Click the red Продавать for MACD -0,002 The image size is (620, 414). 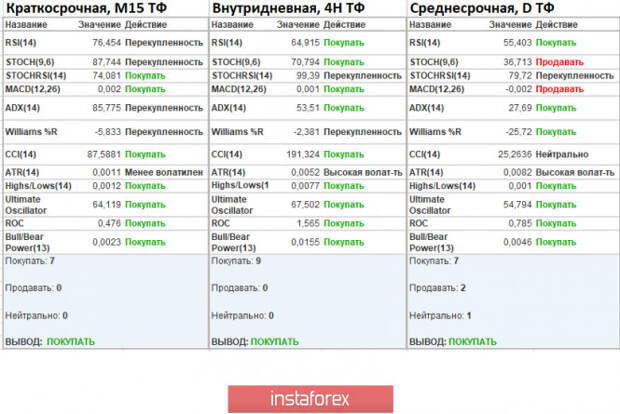(560, 89)
